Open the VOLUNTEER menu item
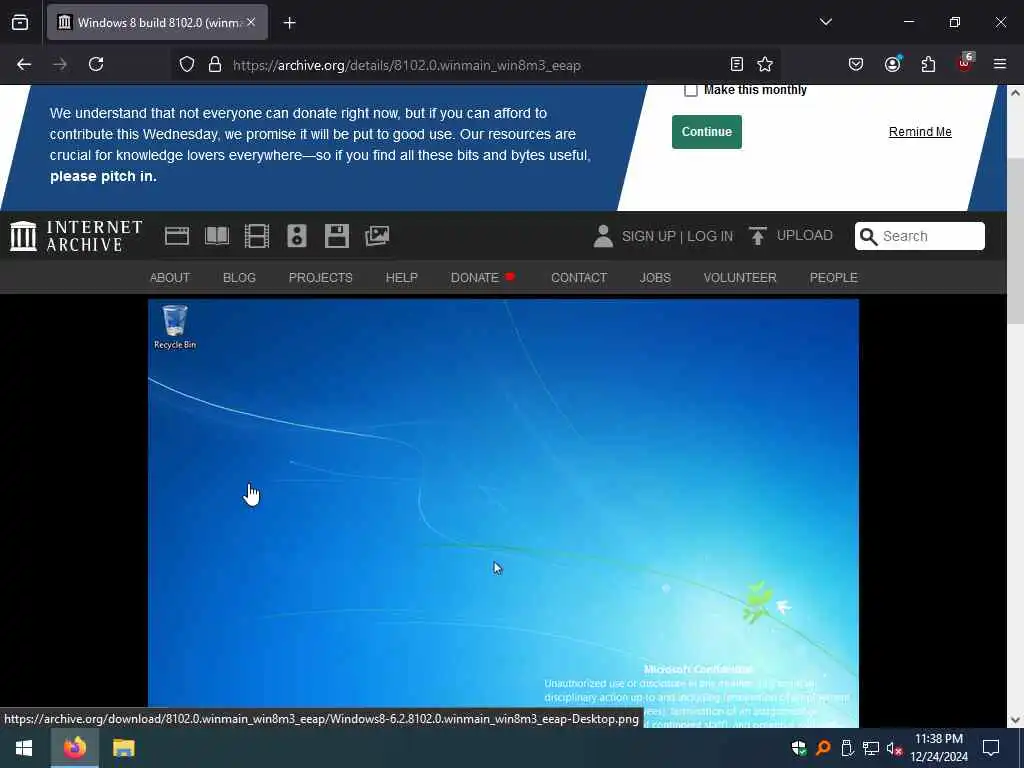The width and height of the screenshot is (1024, 768). (740, 278)
